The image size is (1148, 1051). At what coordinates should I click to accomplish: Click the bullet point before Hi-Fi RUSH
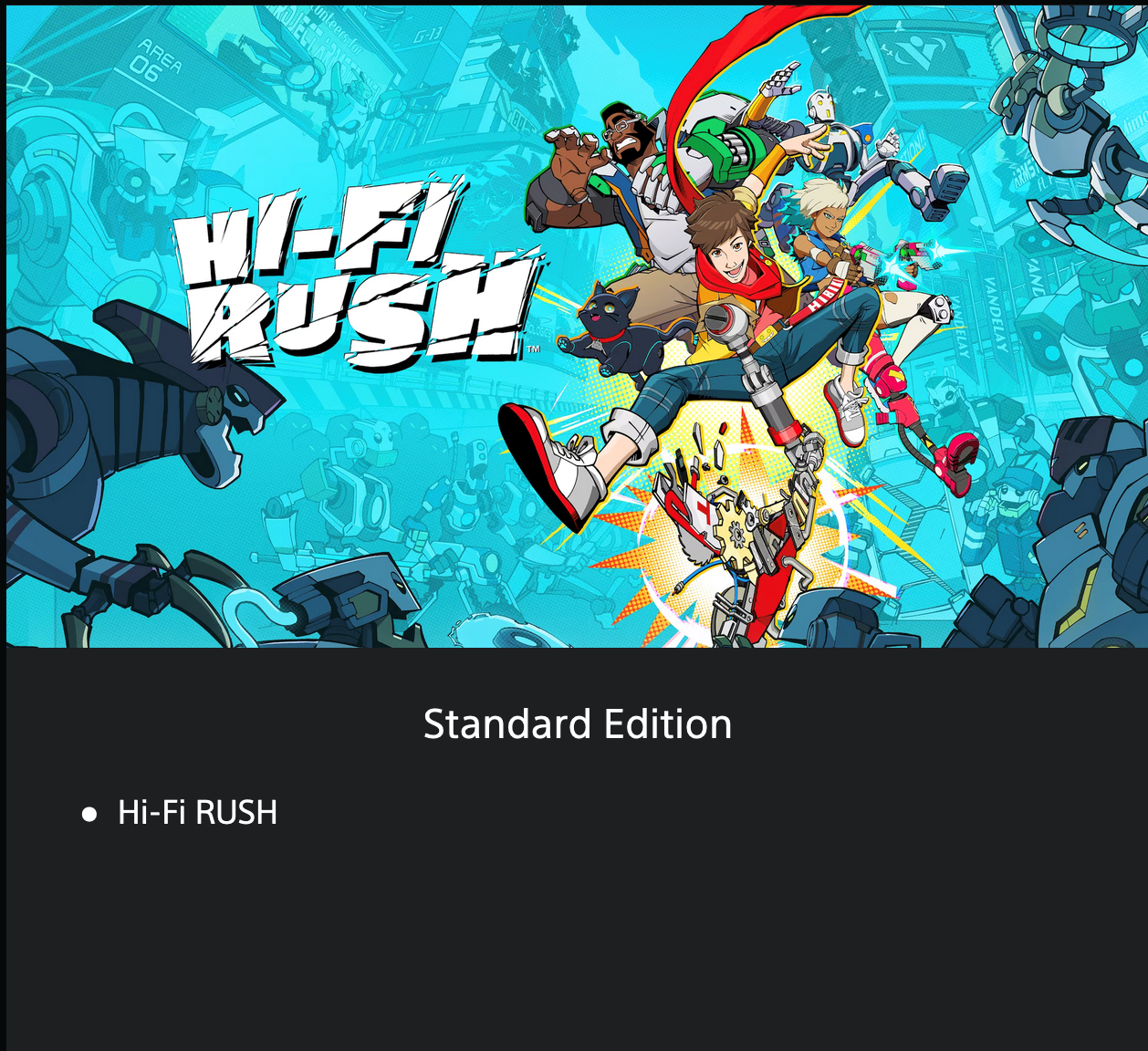[89, 814]
